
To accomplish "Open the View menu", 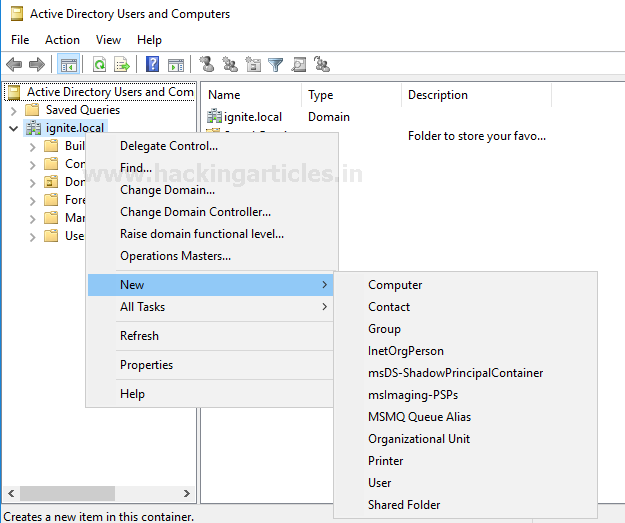I will tap(108, 40).
